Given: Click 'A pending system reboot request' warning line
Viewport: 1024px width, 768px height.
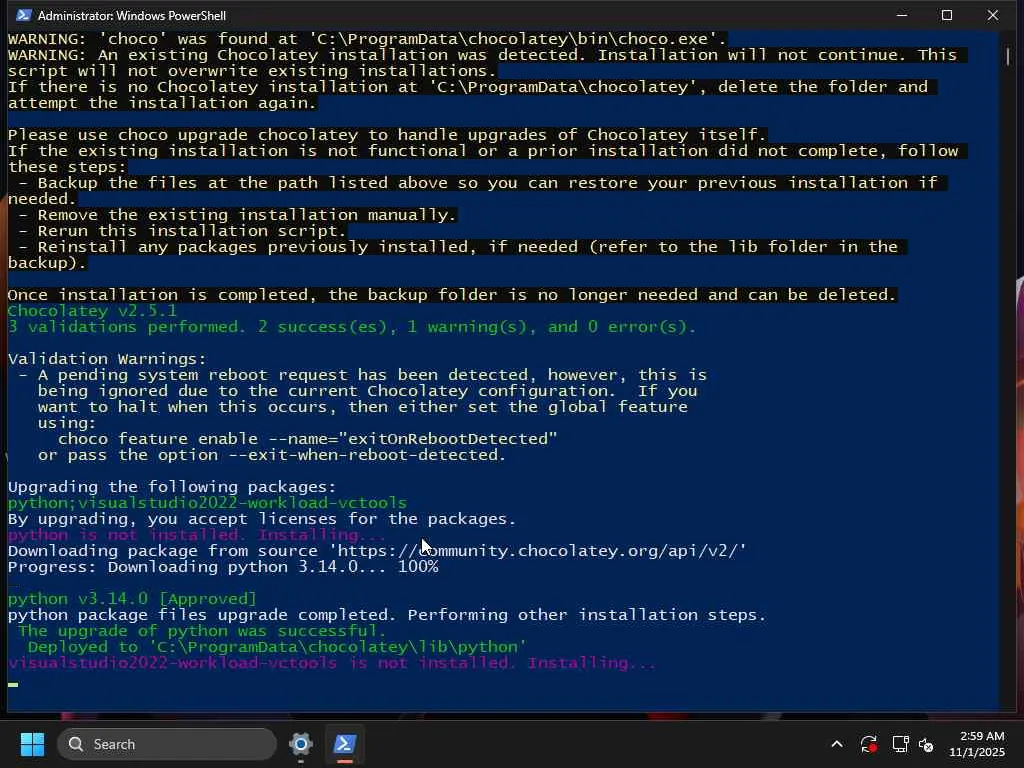Looking at the screenshot, I should pos(372,375).
